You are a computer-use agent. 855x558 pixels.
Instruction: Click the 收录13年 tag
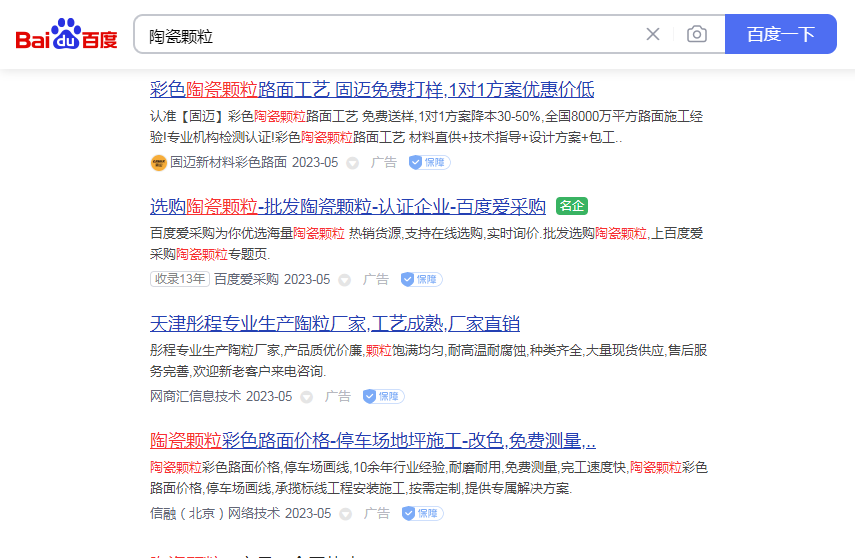(x=180, y=279)
